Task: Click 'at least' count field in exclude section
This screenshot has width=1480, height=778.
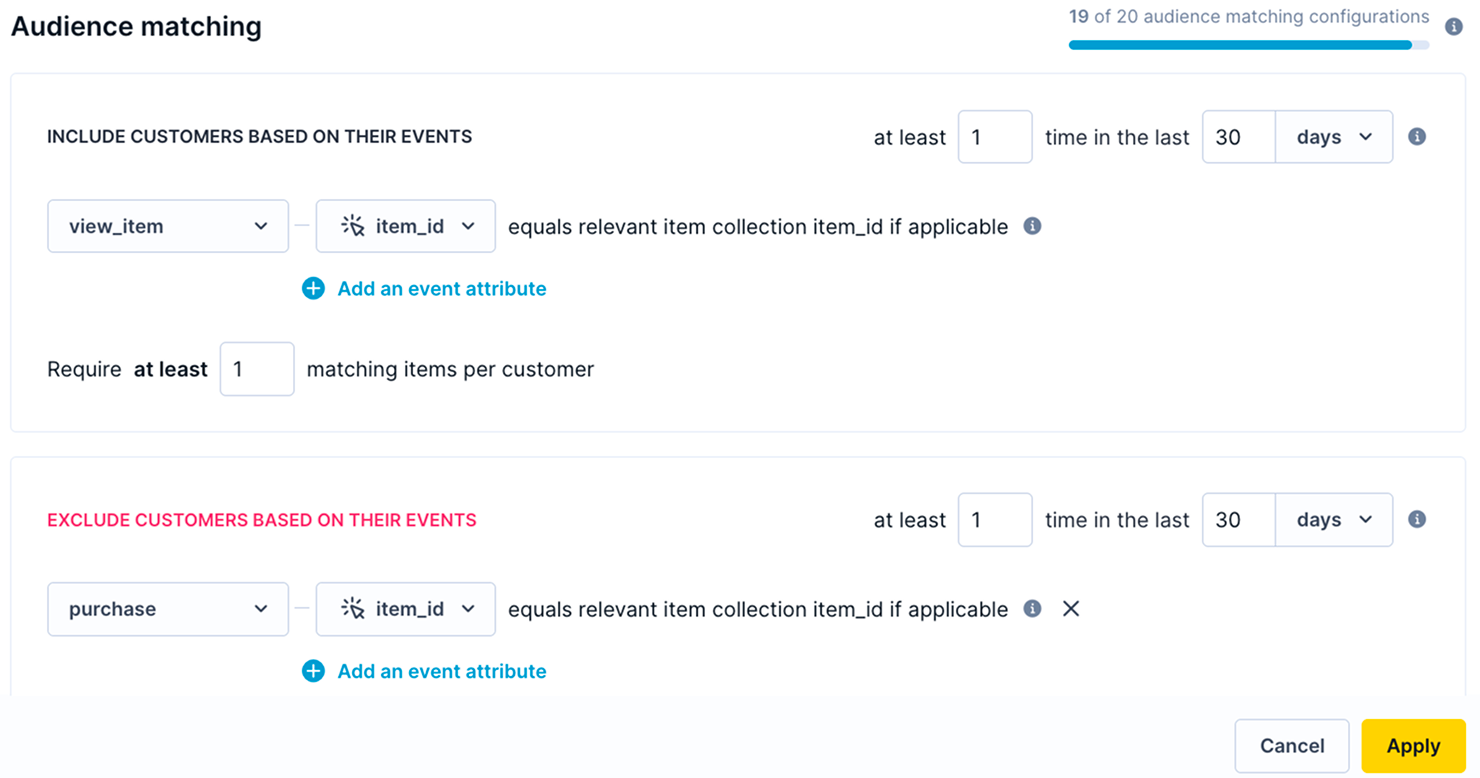Action: point(995,520)
